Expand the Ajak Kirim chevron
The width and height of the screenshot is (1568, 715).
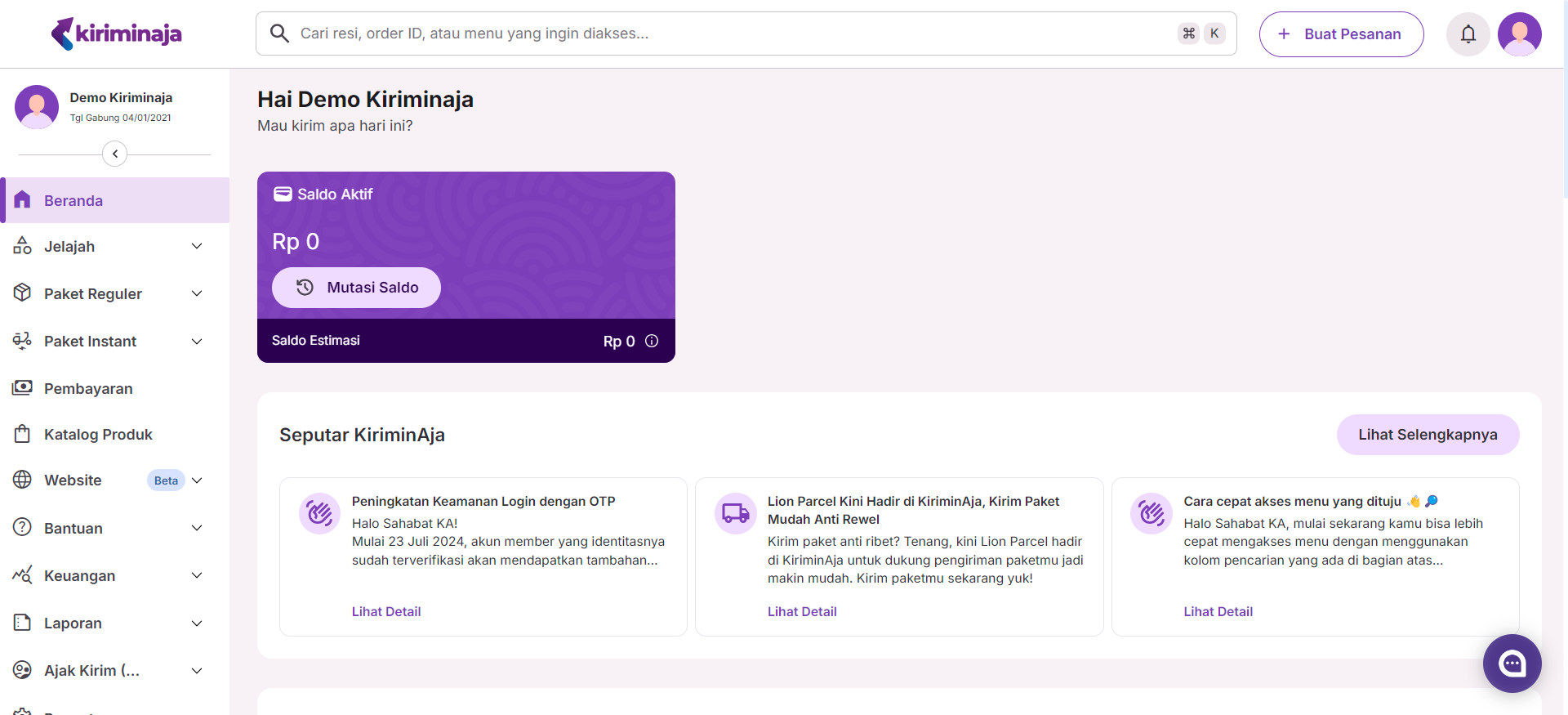[197, 671]
